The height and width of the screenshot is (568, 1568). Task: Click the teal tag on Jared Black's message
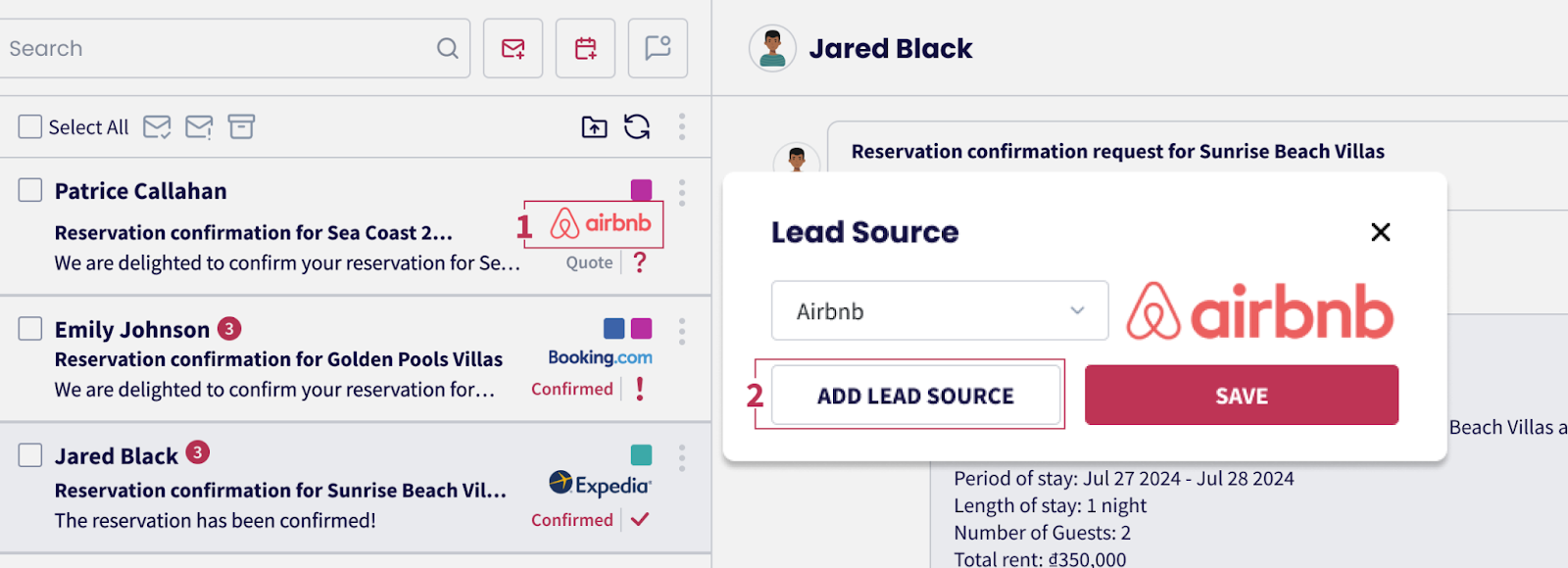[641, 454]
